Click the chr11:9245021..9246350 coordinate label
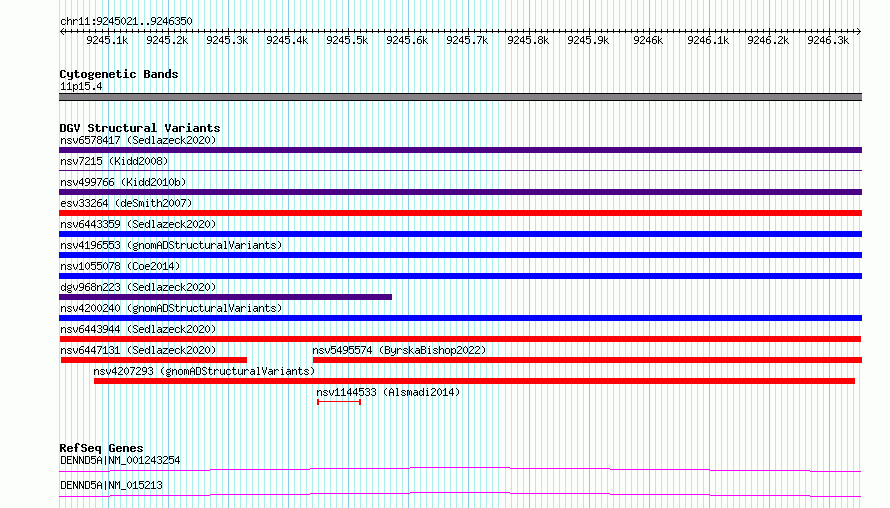Screen dimensions: 890x508 [126, 22]
